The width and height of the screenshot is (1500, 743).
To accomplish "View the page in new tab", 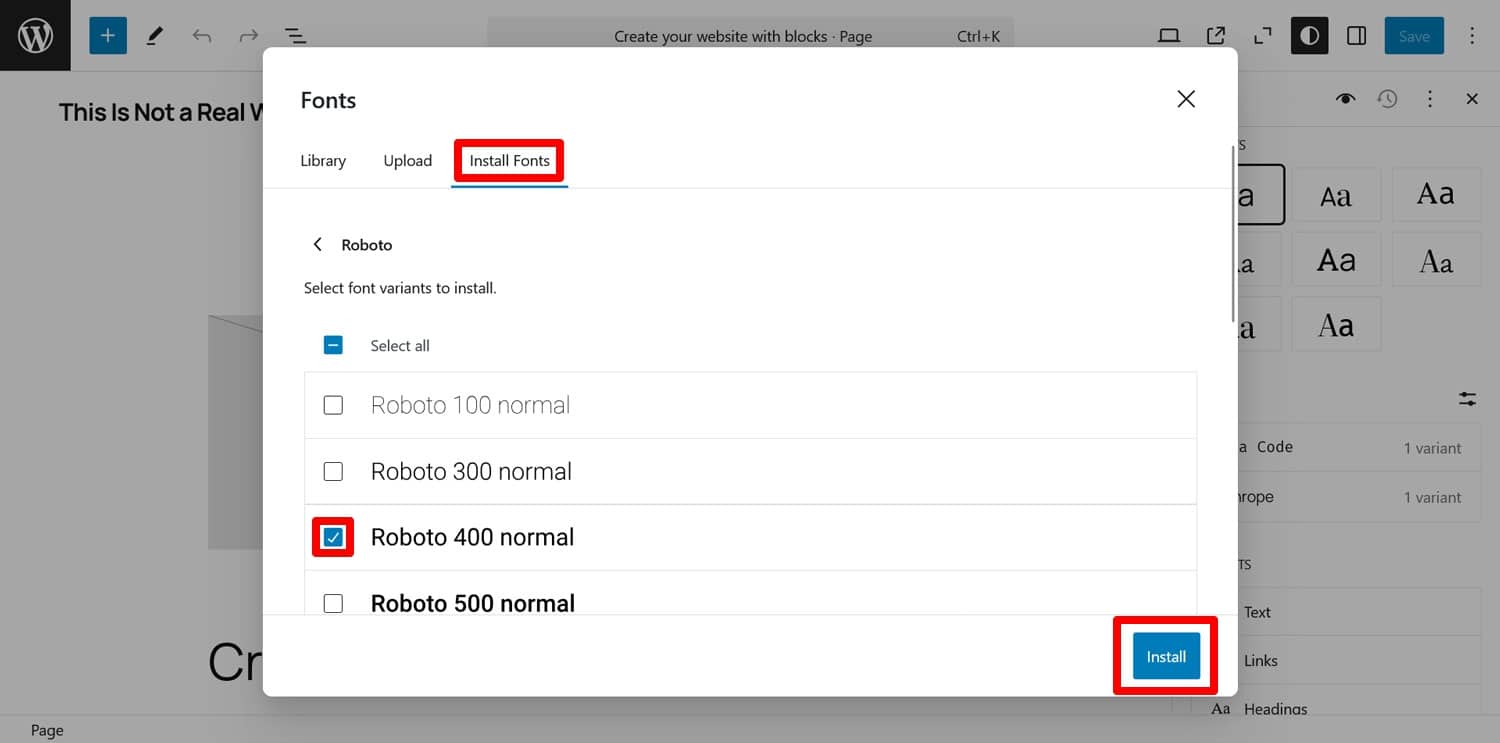I will pos(1216,36).
